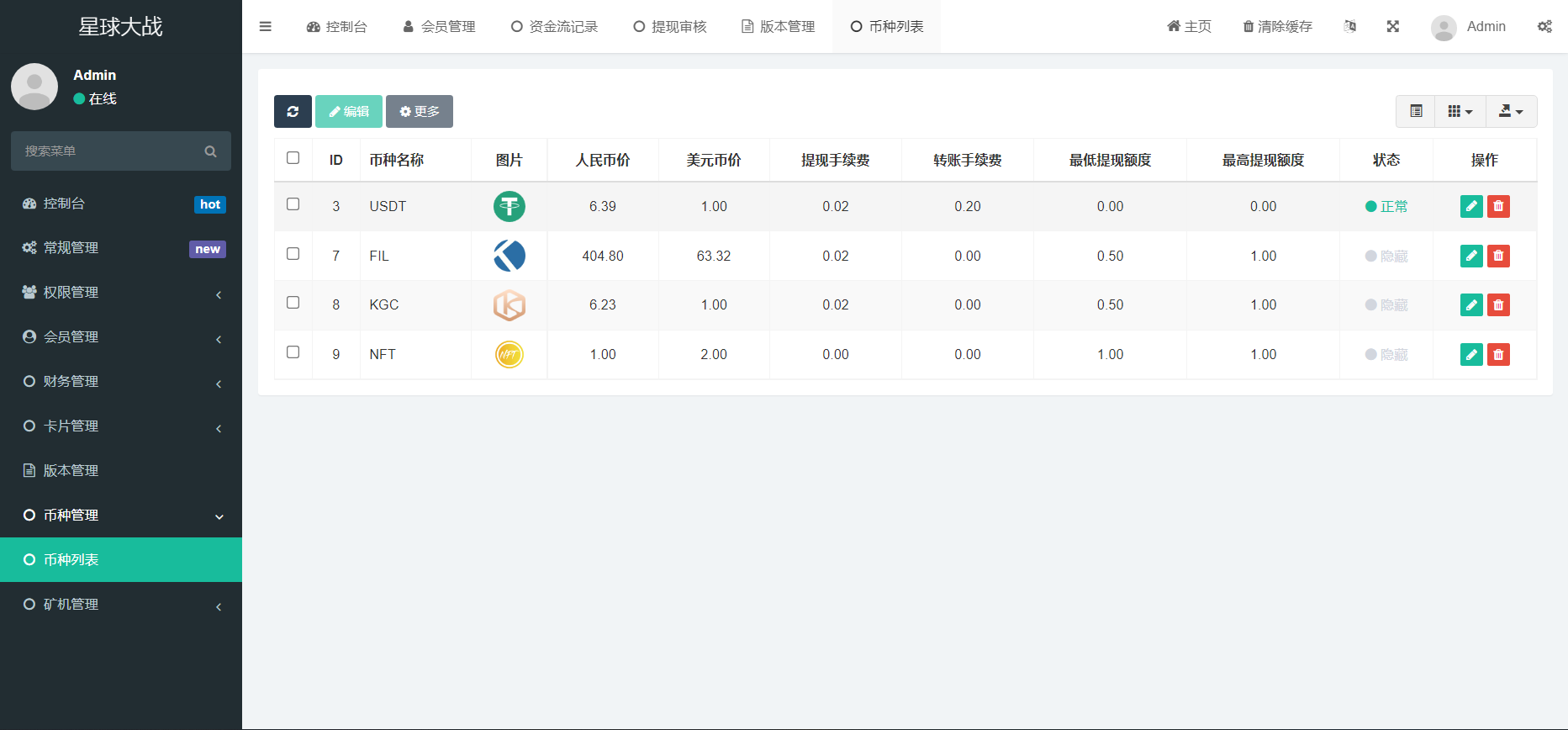Open the NFT coin image

point(509,354)
